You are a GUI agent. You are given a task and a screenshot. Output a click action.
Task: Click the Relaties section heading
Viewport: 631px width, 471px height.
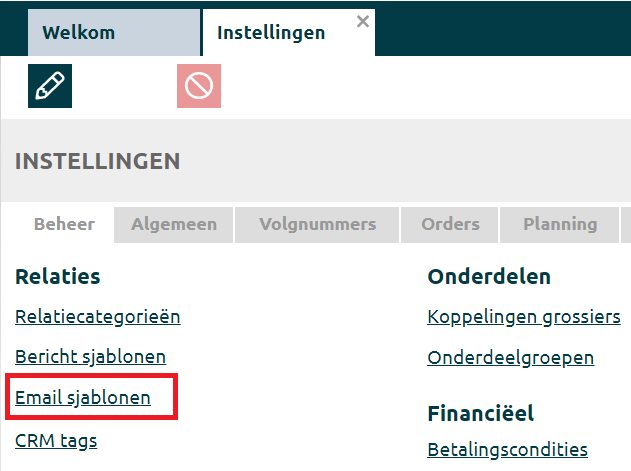58,276
